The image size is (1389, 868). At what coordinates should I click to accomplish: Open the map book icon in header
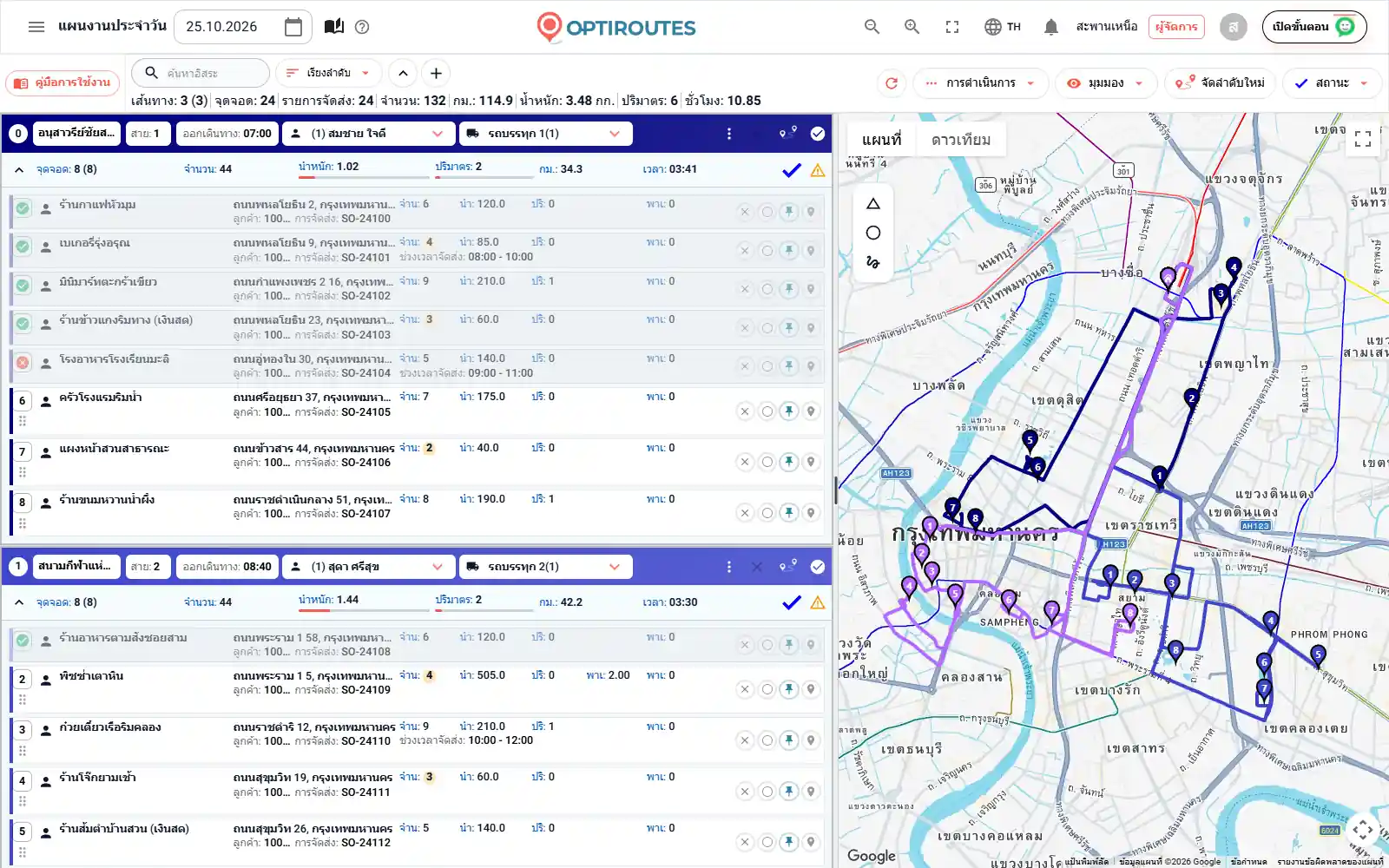pos(334,27)
